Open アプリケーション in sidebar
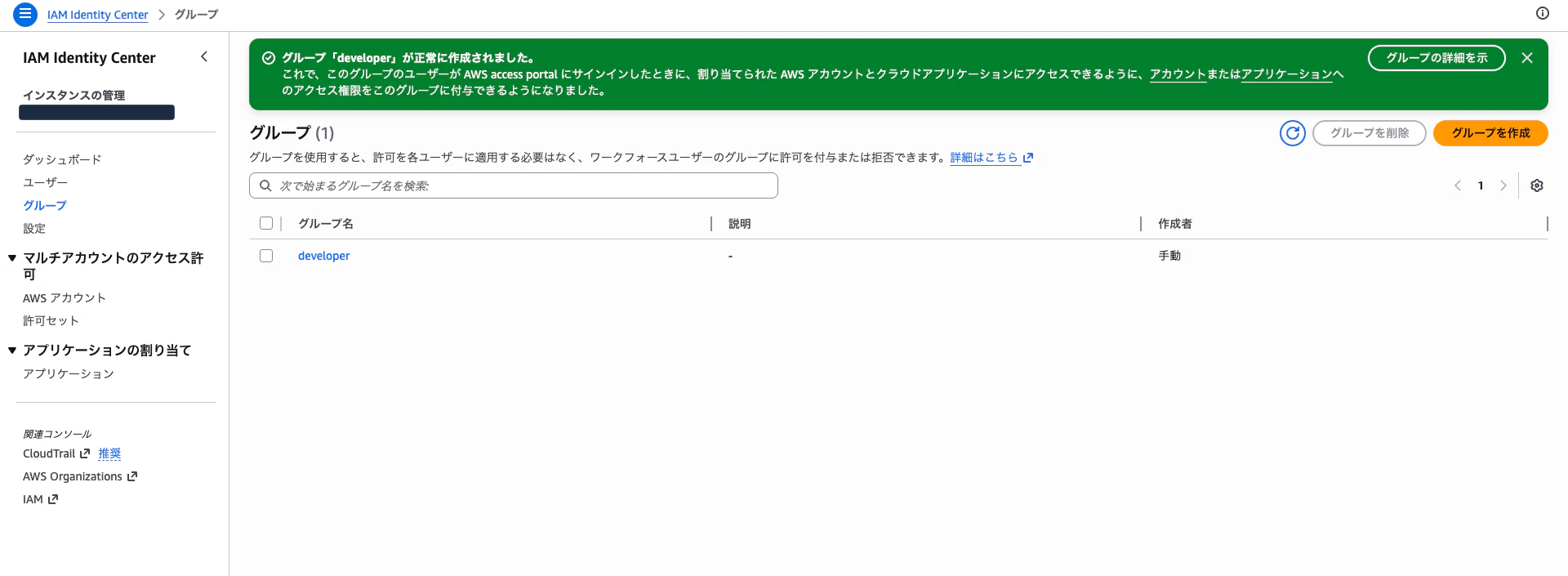The width and height of the screenshot is (1568, 576). (69, 373)
